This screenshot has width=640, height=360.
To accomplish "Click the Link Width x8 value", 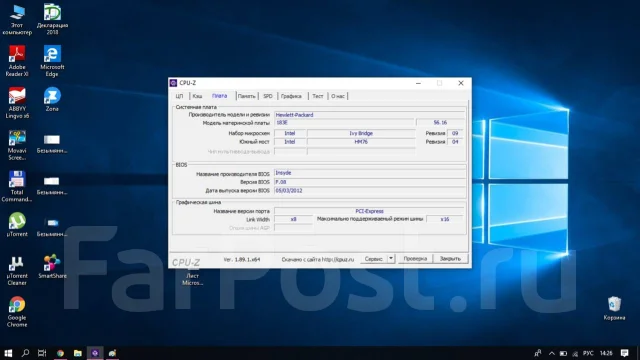I will click(293, 220).
